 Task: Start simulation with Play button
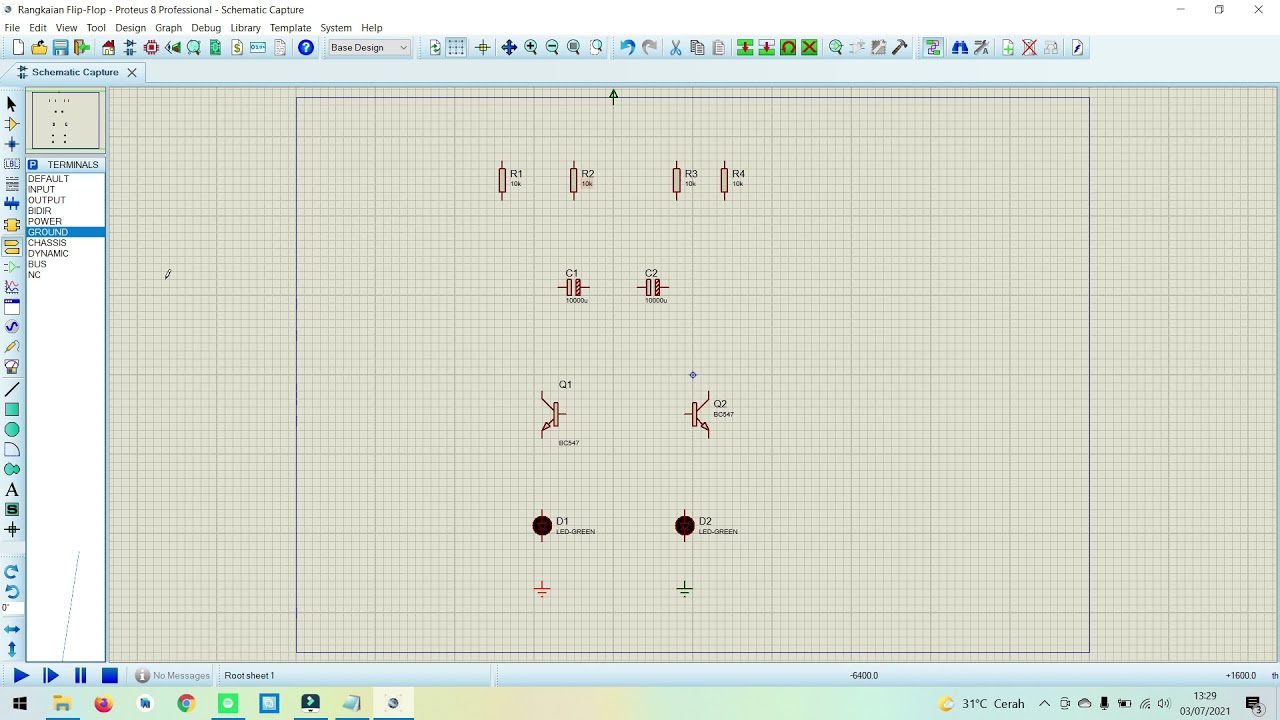21,676
